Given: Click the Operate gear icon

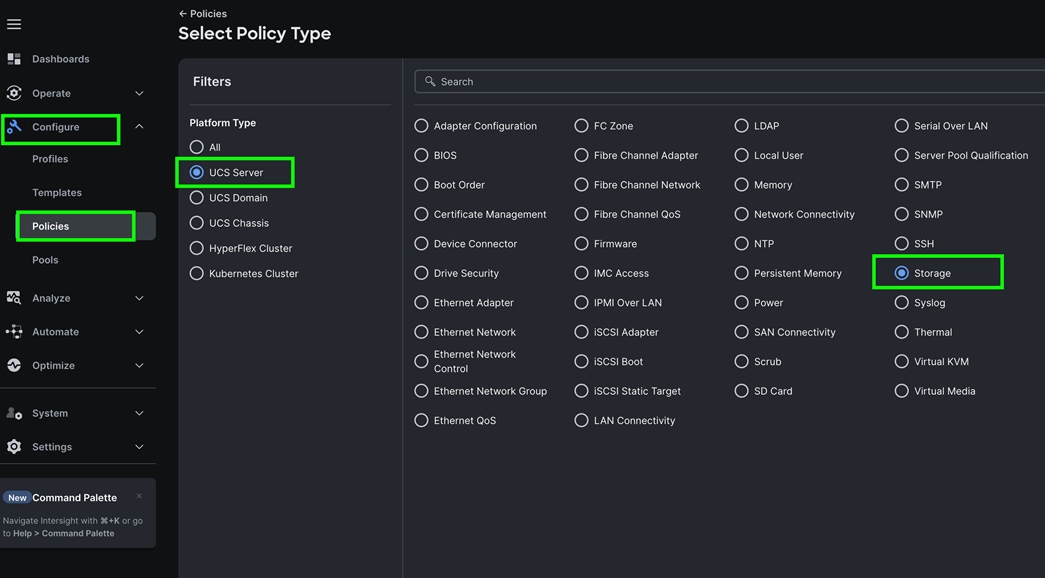Looking at the screenshot, I should (14, 93).
